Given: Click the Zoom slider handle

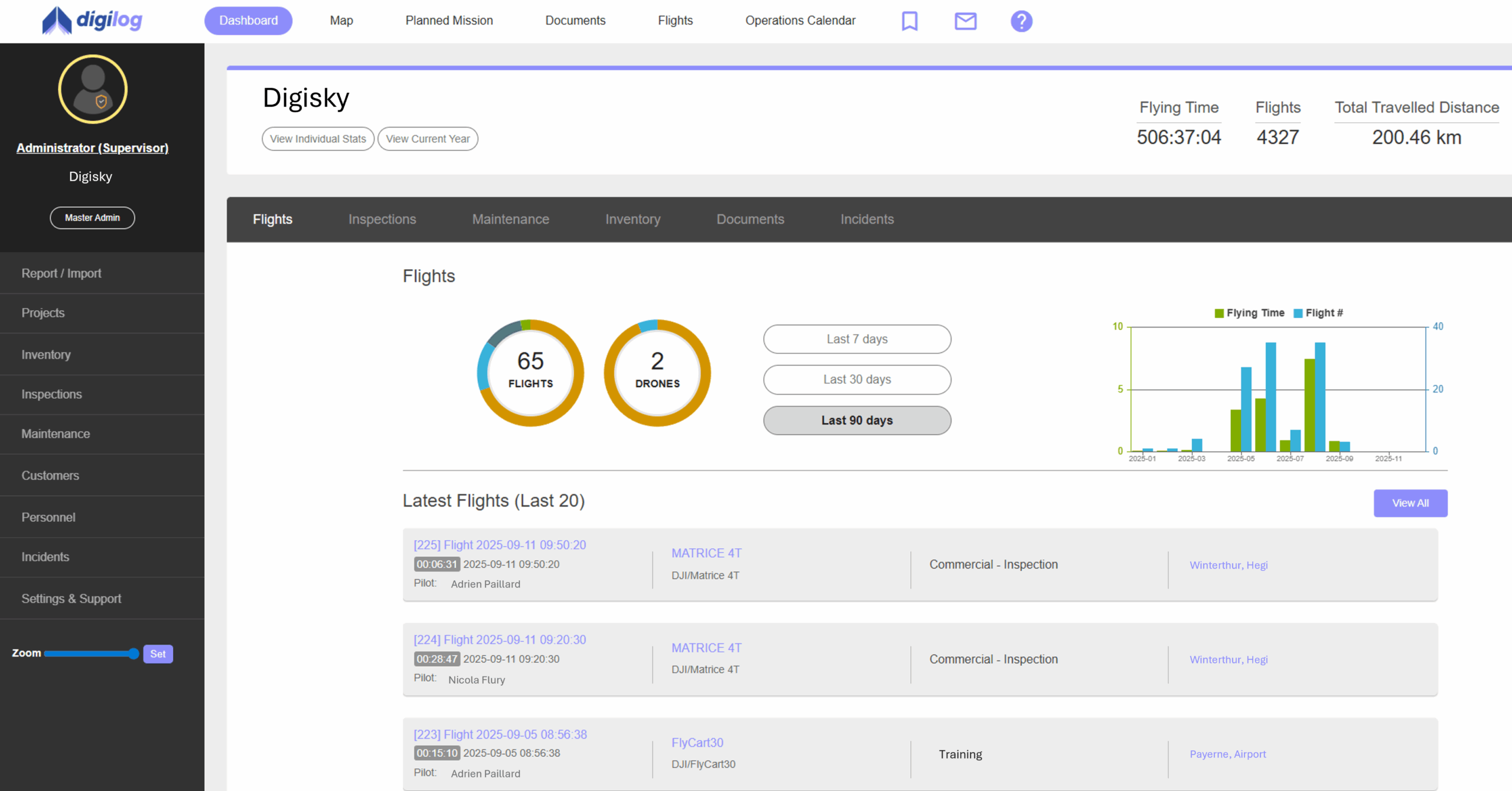Looking at the screenshot, I should (133, 653).
